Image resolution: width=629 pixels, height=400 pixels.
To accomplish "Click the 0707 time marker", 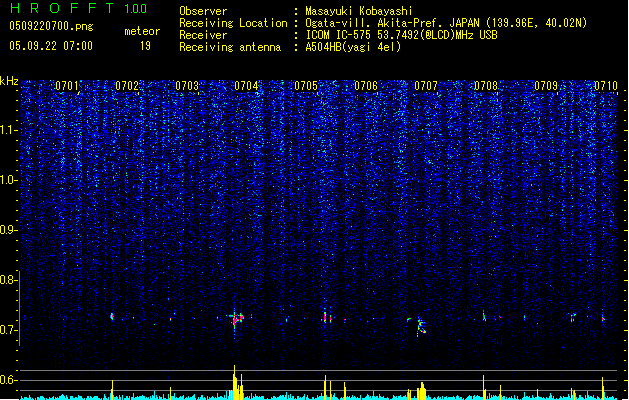I will tap(426, 86).
